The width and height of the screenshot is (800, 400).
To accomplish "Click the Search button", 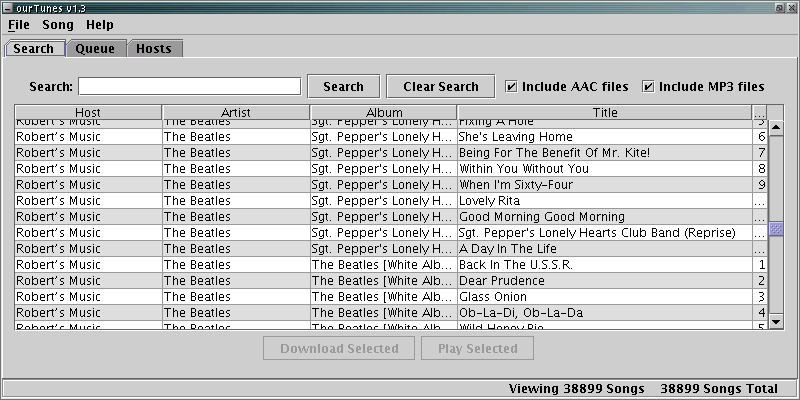I will (x=343, y=86).
